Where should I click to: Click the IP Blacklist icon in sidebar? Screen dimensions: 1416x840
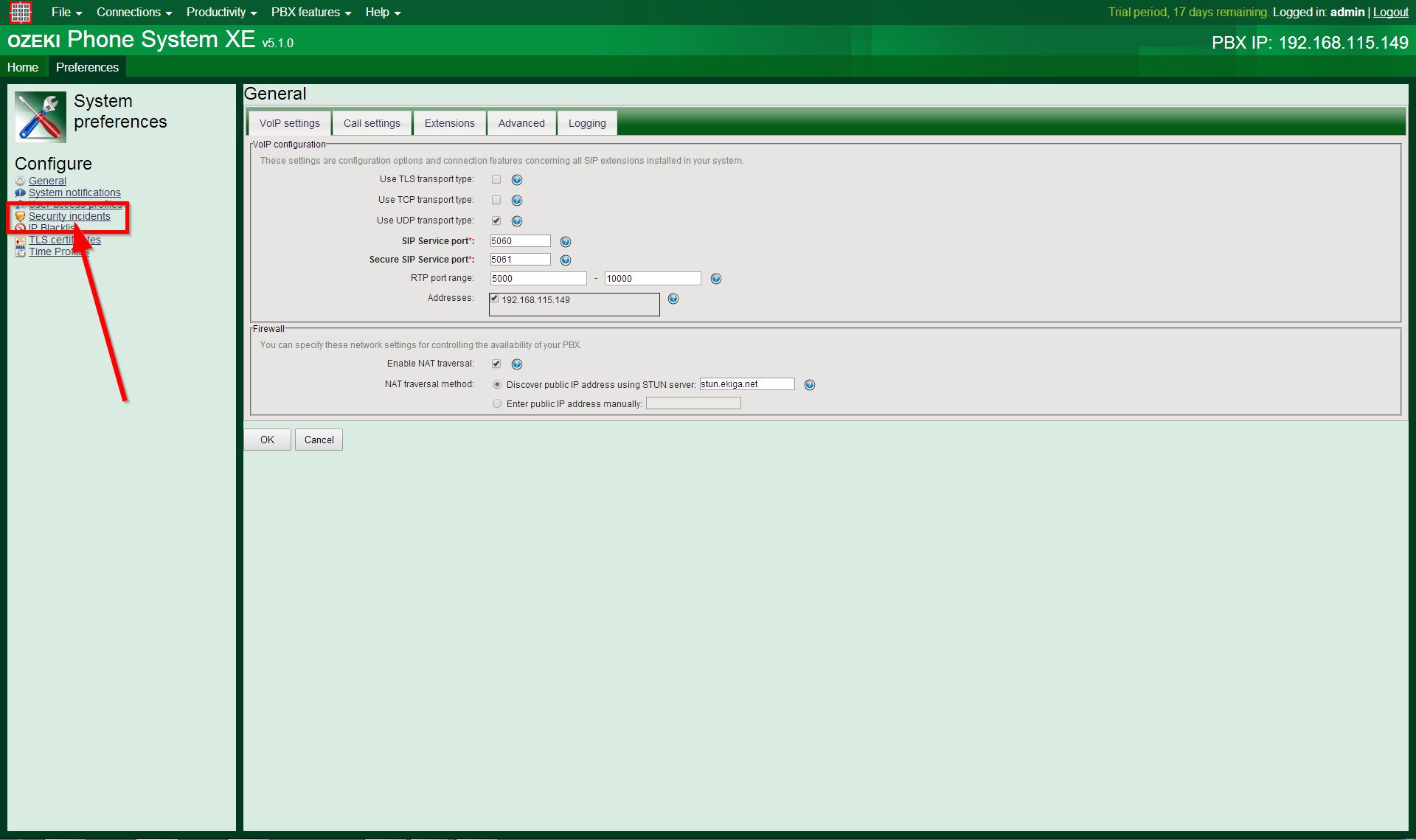coord(21,227)
